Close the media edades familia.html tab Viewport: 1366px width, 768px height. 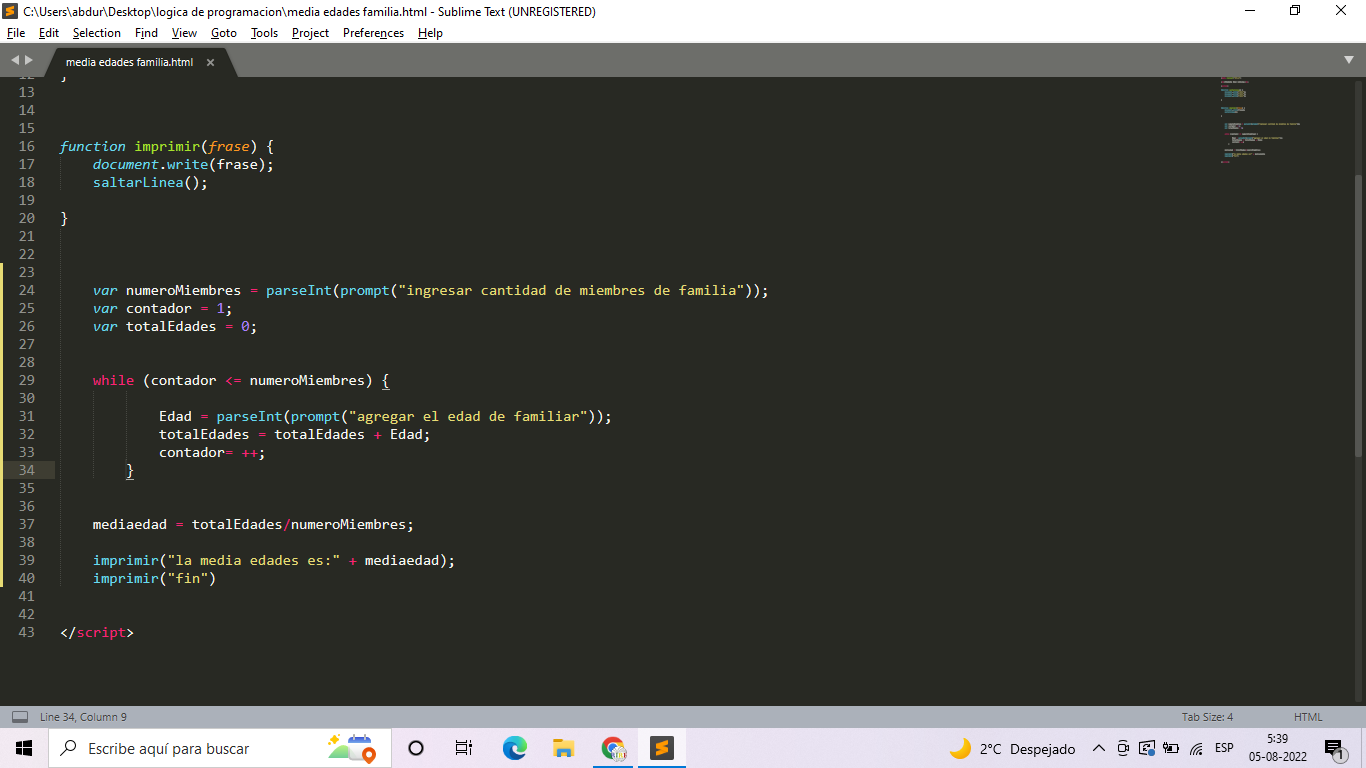click(210, 62)
